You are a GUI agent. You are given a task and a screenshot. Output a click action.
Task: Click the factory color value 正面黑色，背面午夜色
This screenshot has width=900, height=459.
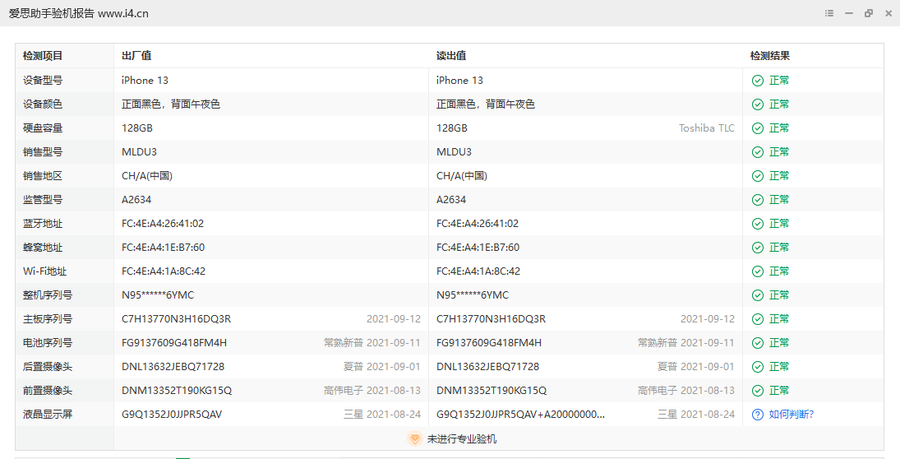coord(170,104)
